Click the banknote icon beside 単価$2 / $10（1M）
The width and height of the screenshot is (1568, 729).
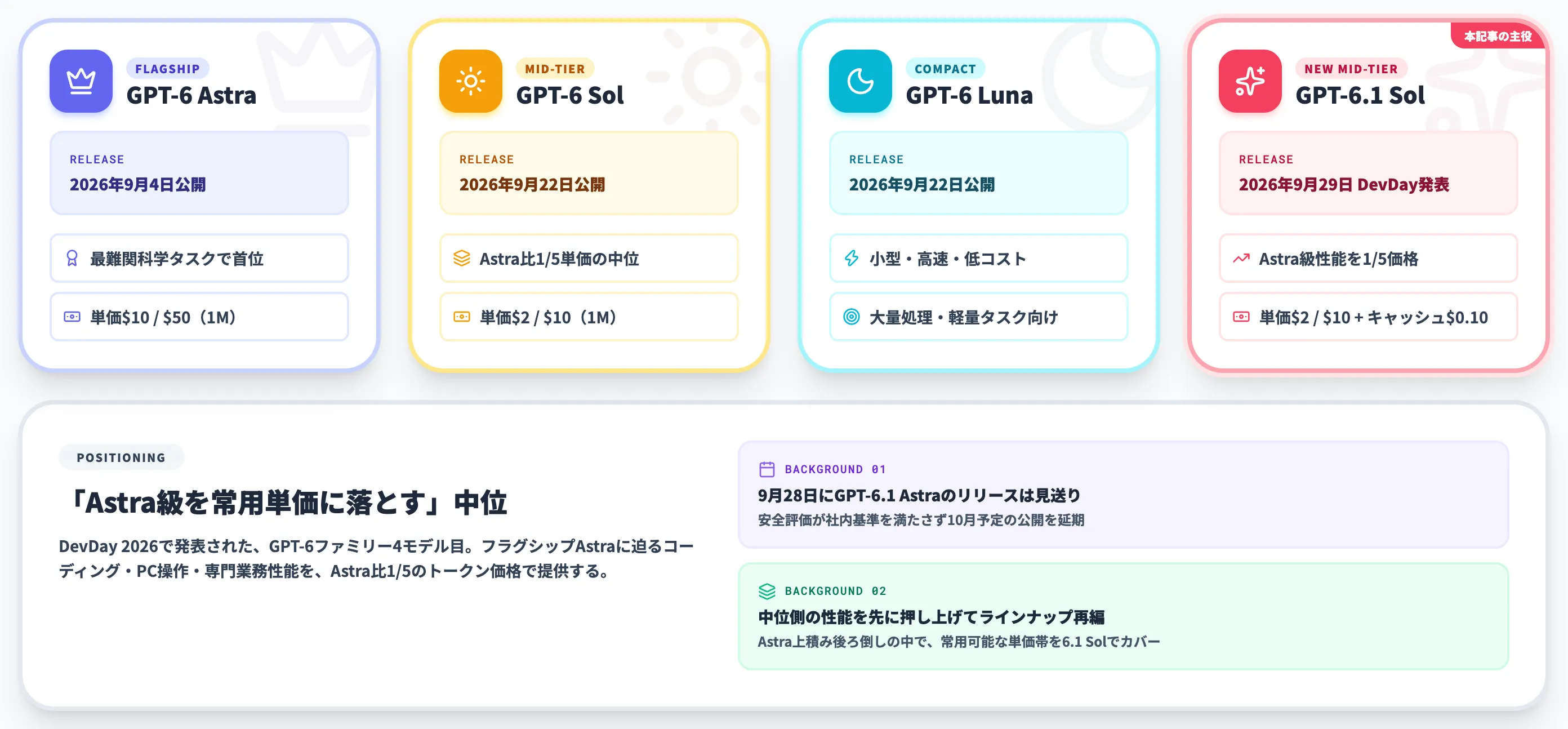tap(461, 317)
